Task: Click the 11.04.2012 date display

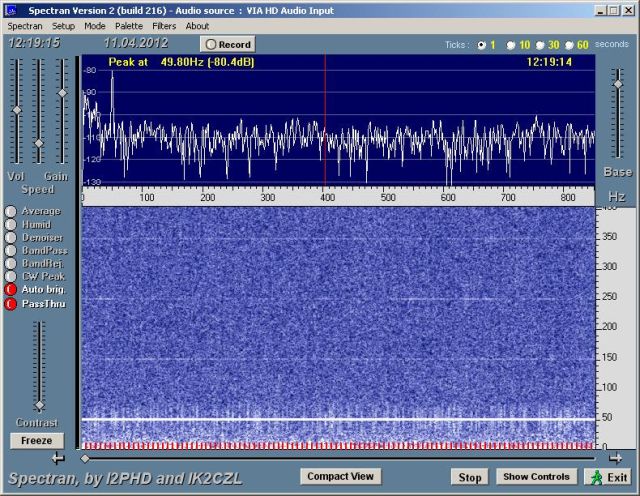Action: click(136, 43)
